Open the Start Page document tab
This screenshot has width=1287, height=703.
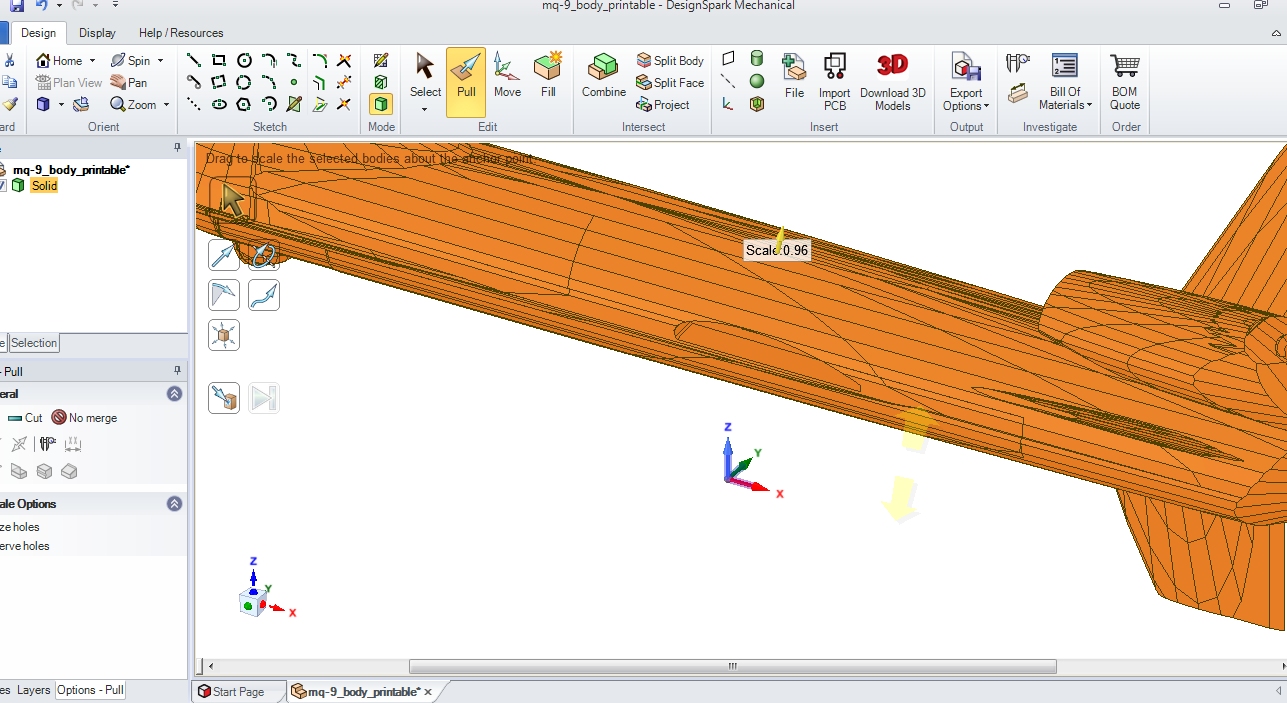(x=231, y=692)
